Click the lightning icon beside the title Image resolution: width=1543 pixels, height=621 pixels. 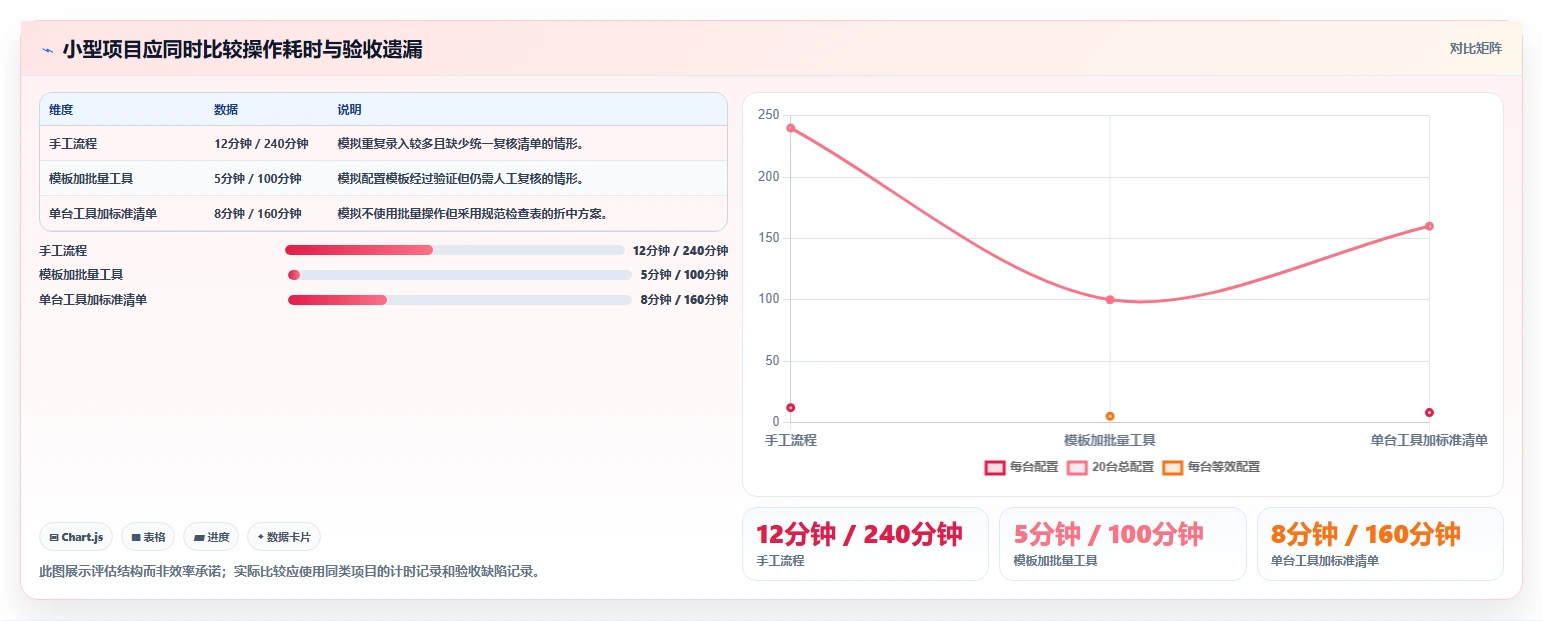click(47, 50)
